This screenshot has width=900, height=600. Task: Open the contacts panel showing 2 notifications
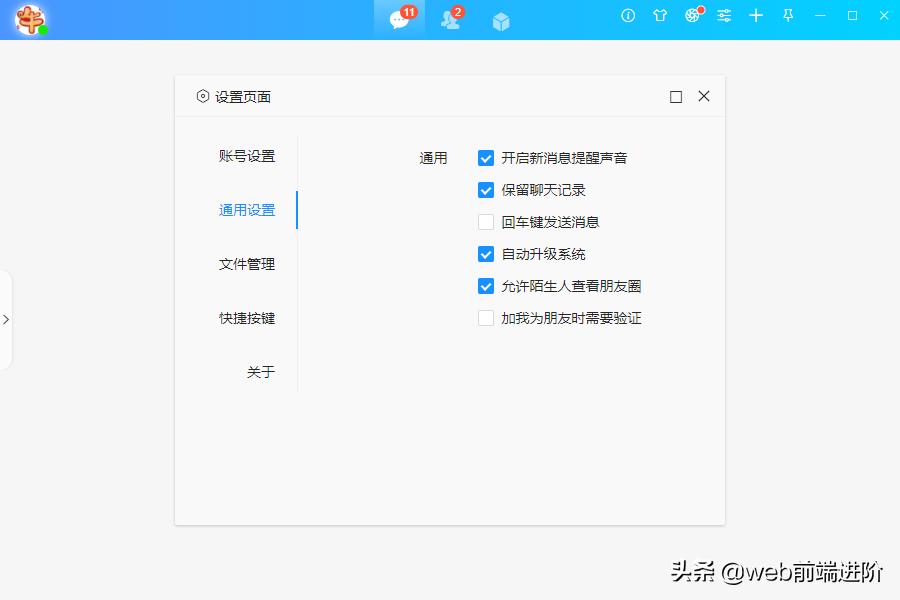(x=448, y=20)
